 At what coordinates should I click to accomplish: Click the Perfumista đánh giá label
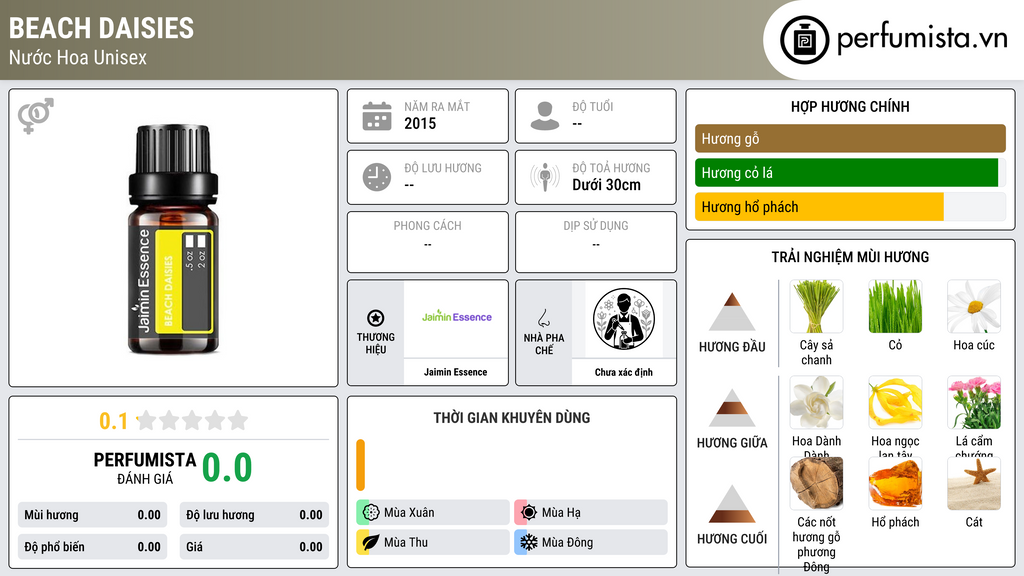point(145,468)
